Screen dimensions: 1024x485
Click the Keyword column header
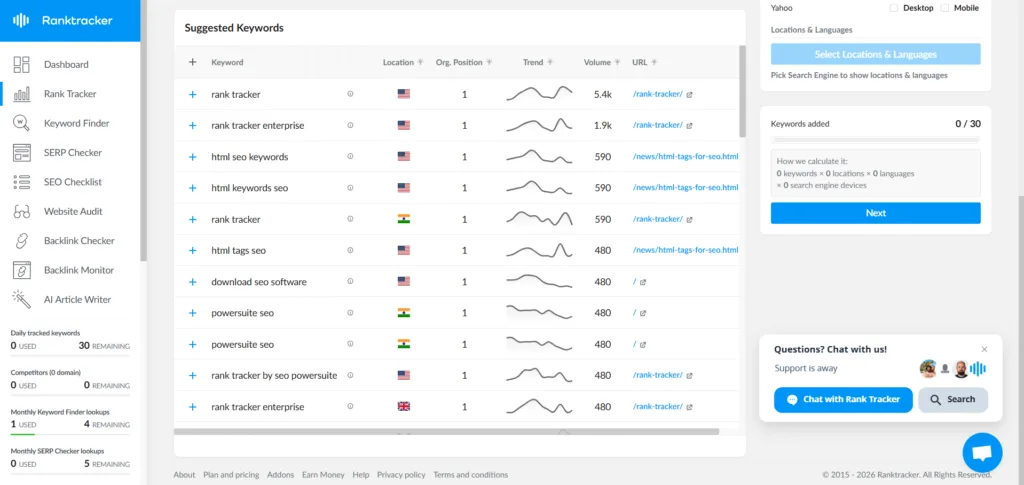coord(227,63)
